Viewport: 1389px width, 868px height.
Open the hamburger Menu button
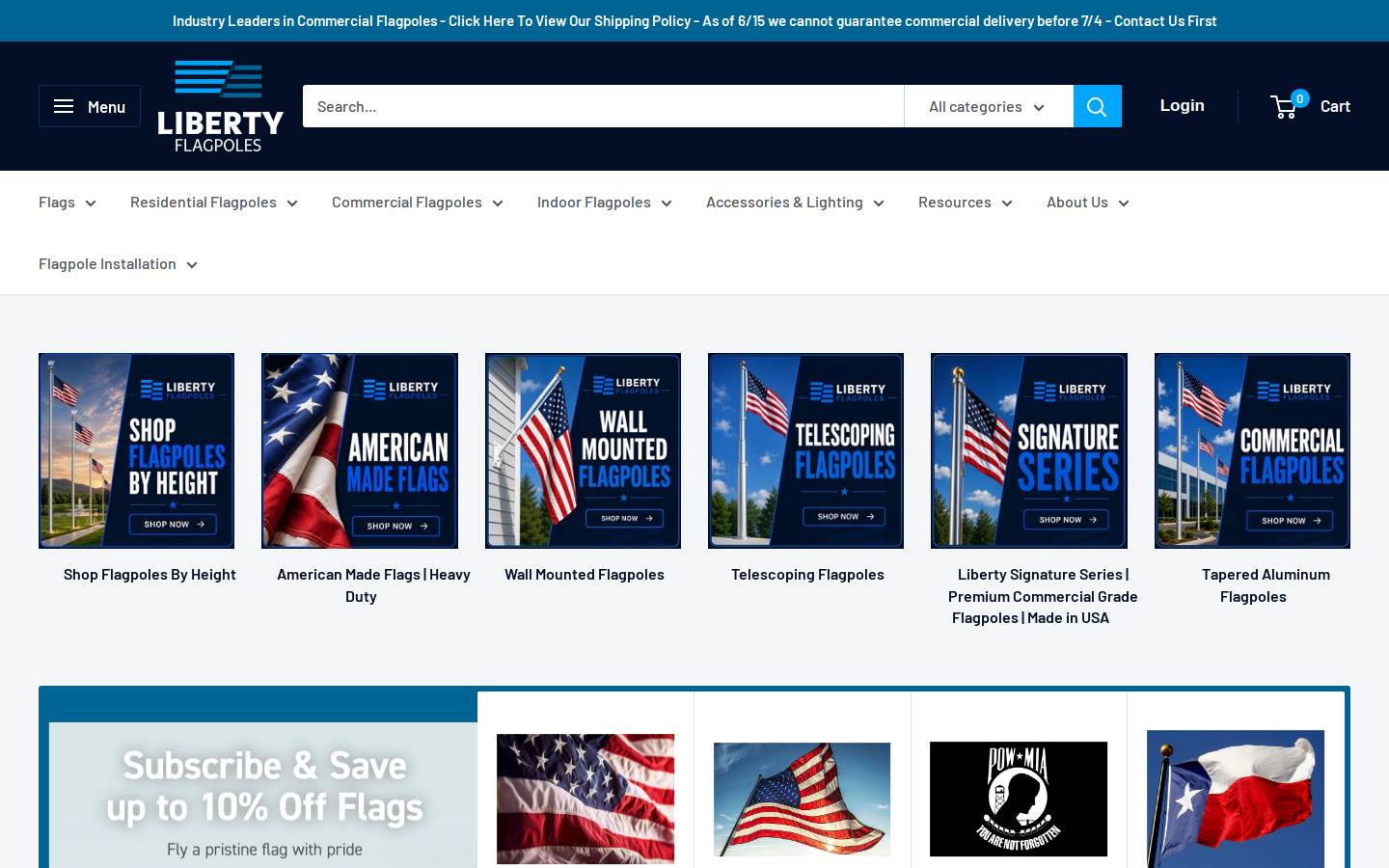coord(90,106)
